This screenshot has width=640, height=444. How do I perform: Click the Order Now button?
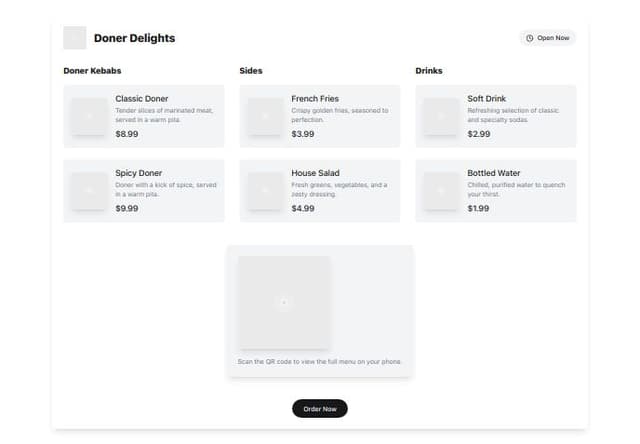point(320,408)
